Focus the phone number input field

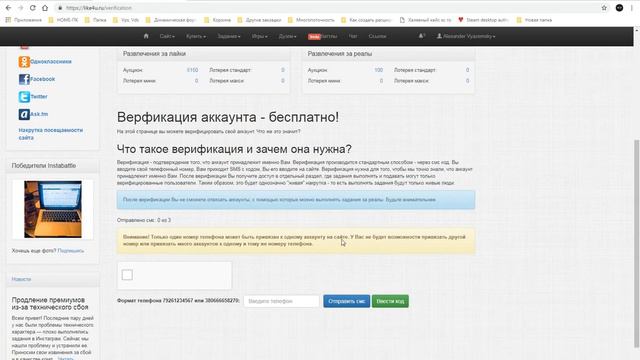tap(281, 301)
